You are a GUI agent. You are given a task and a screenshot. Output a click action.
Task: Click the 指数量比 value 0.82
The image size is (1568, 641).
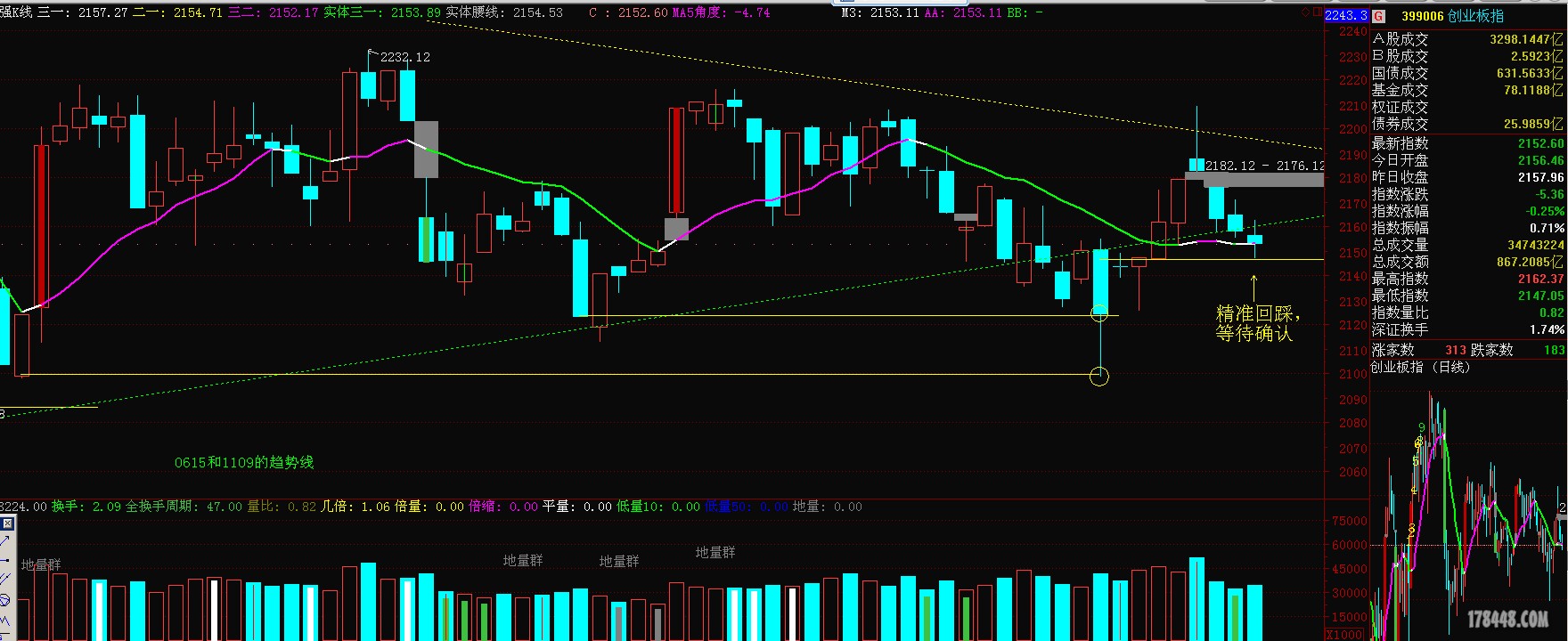[1552, 312]
